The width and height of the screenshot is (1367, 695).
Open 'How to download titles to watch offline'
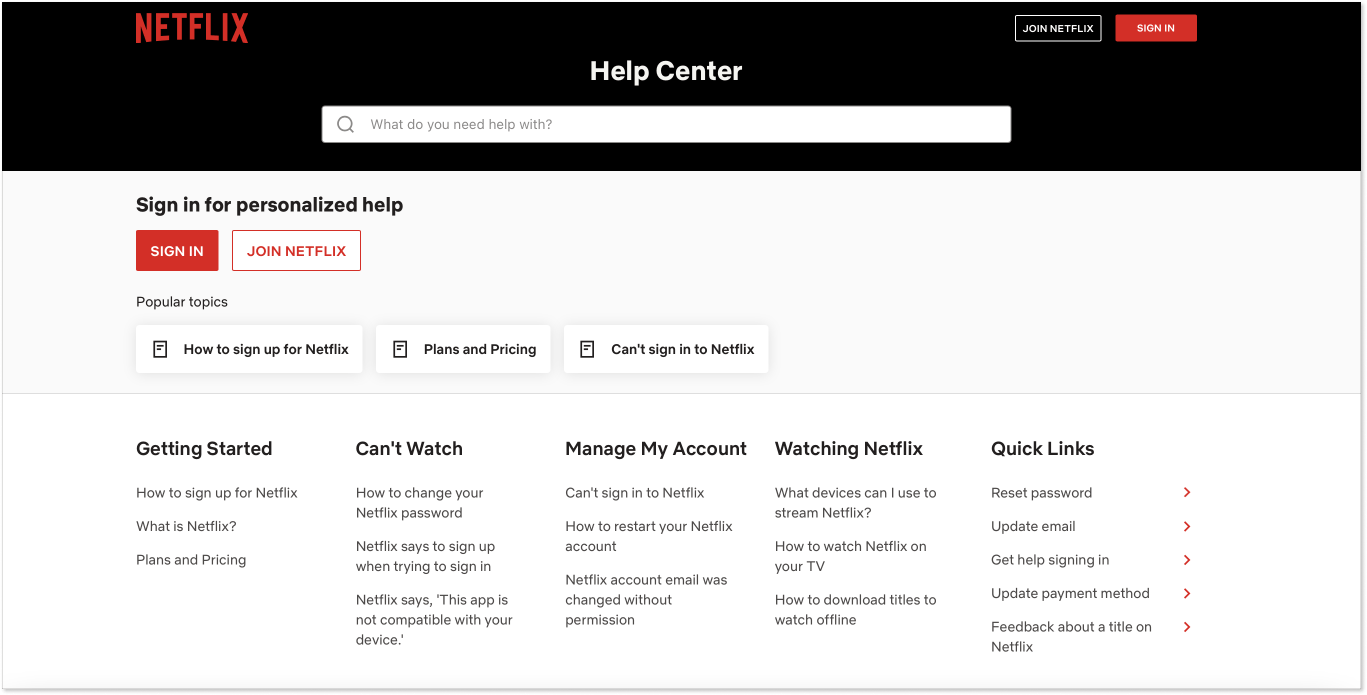tap(856, 610)
